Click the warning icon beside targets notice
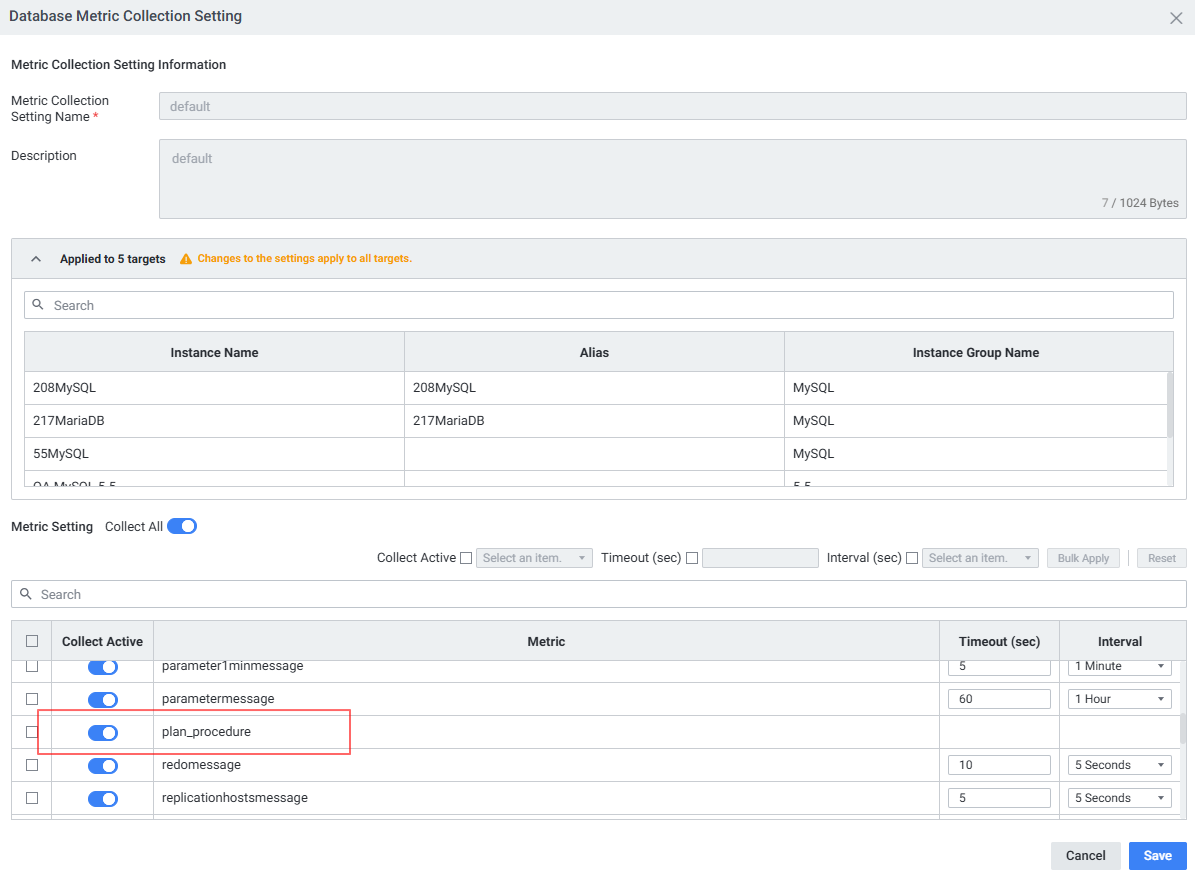 point(186,259)
